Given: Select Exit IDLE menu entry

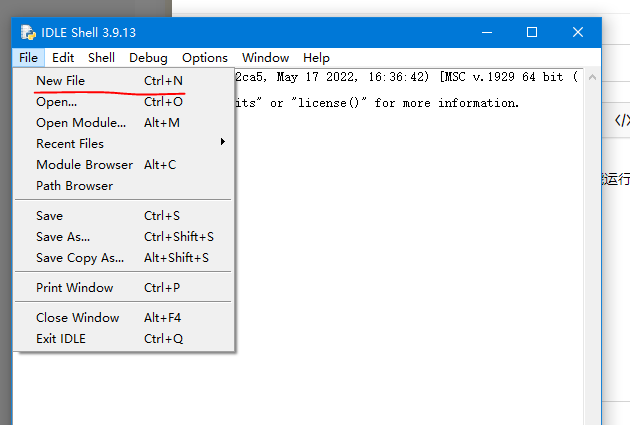Looking at the screenshot, I should point(124,339).
